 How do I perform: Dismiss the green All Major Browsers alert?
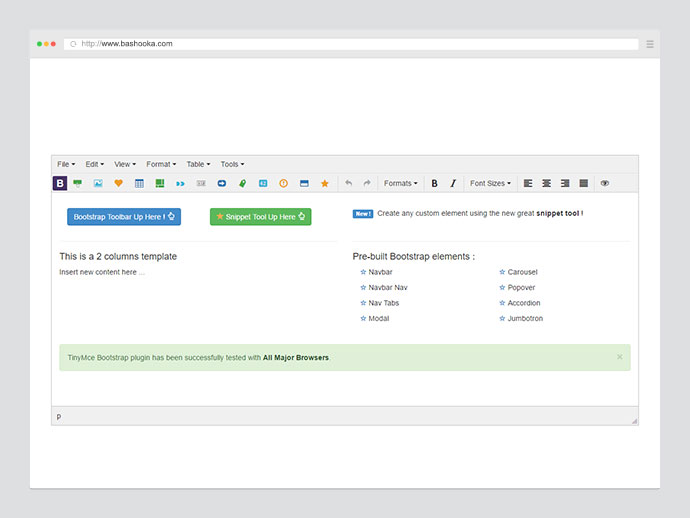pyautogui.click(x=620, y=357)
